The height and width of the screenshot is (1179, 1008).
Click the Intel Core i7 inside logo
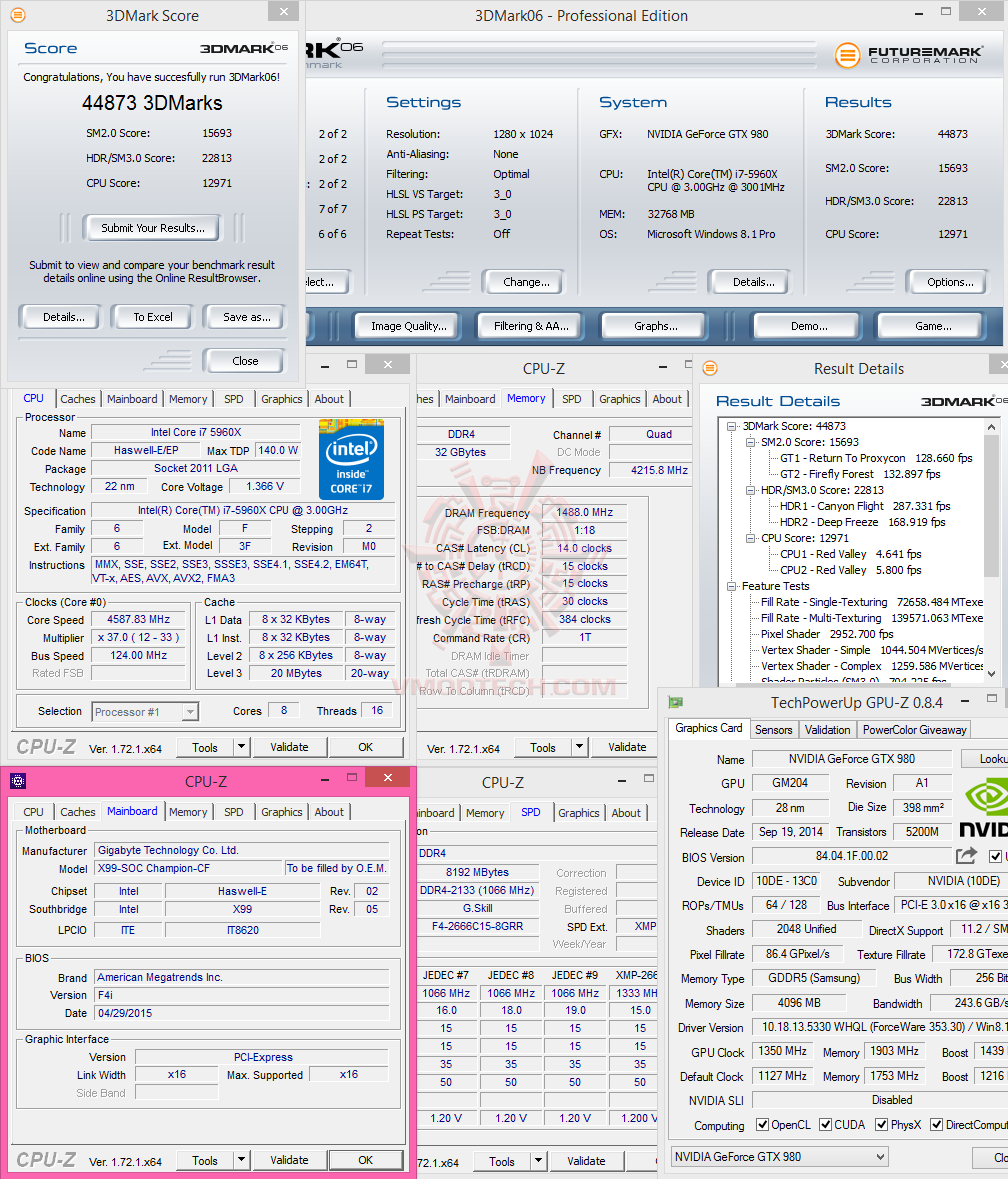pyautogui.click(x=351, y=460)
